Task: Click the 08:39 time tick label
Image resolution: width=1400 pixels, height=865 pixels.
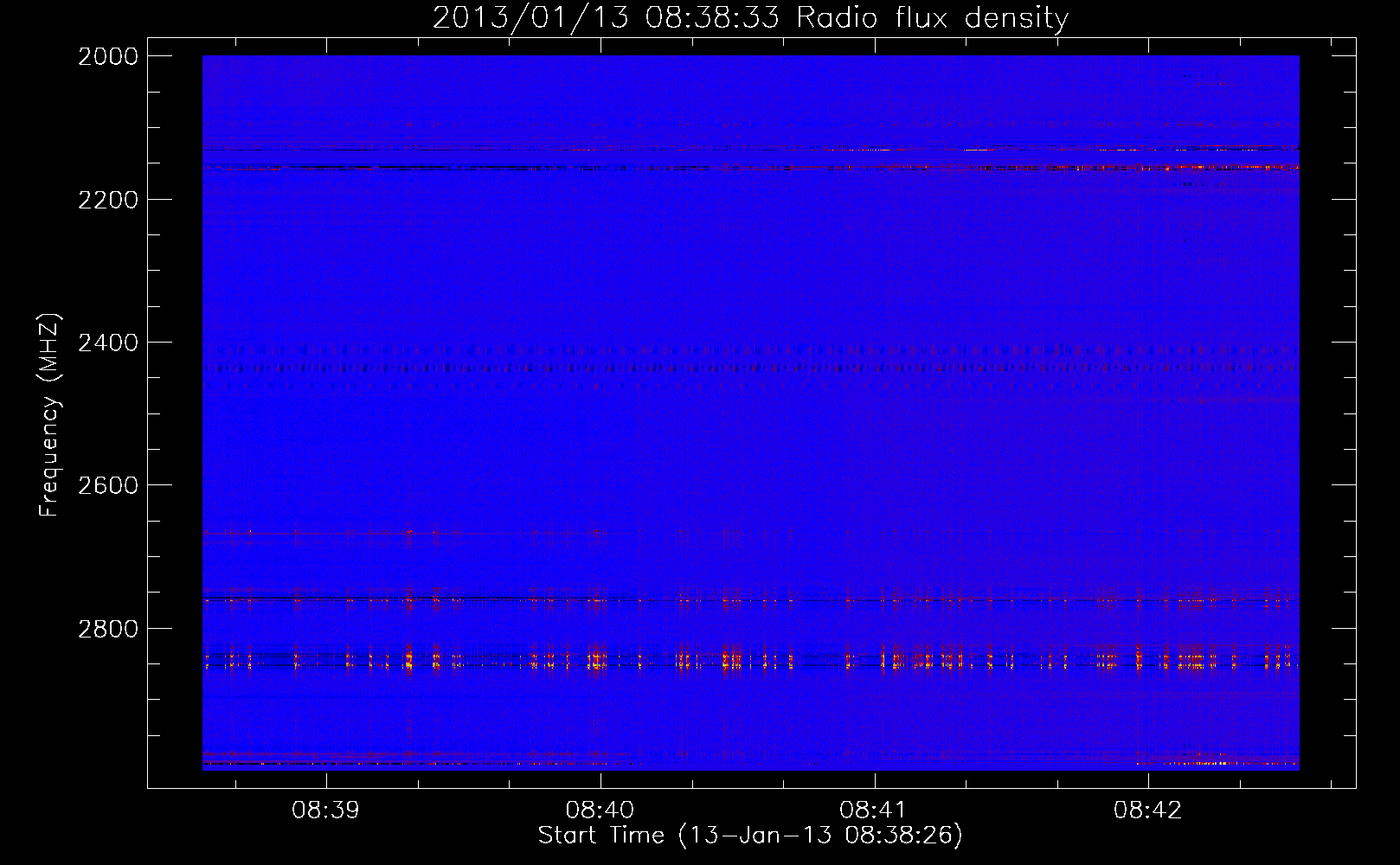Action: tap(325, 811)
